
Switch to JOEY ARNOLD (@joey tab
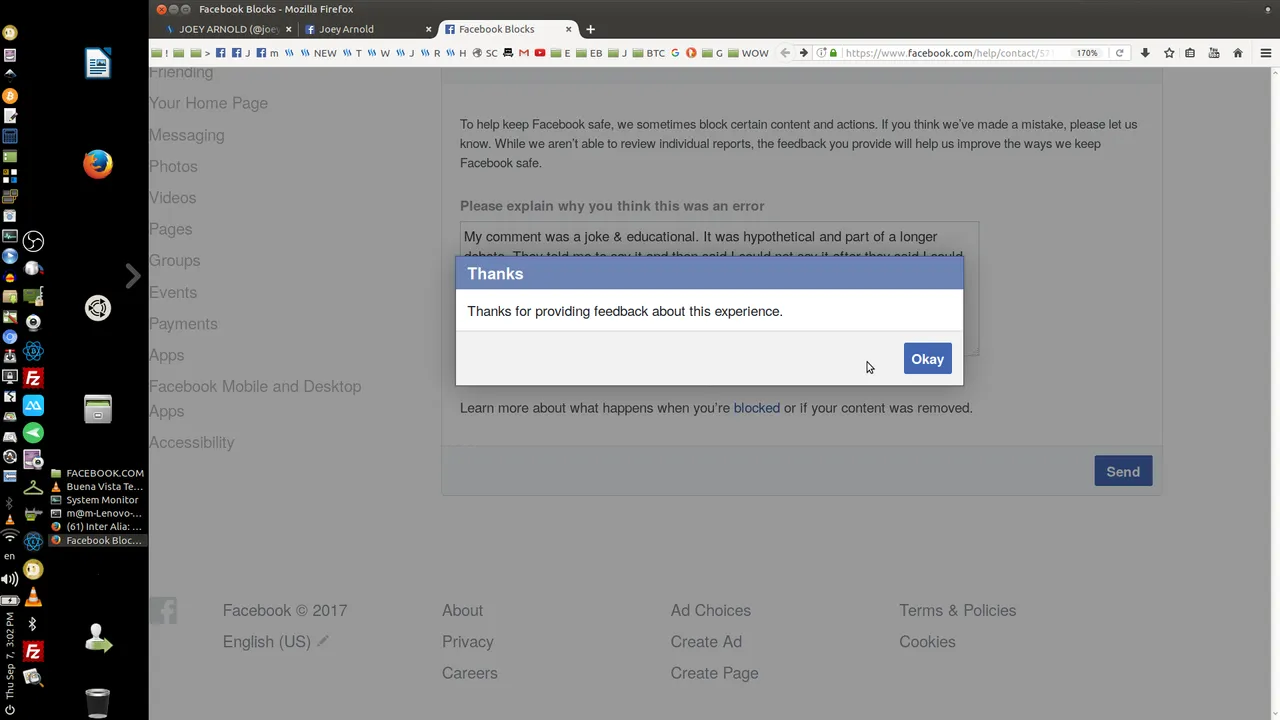[x=228, y=29]
